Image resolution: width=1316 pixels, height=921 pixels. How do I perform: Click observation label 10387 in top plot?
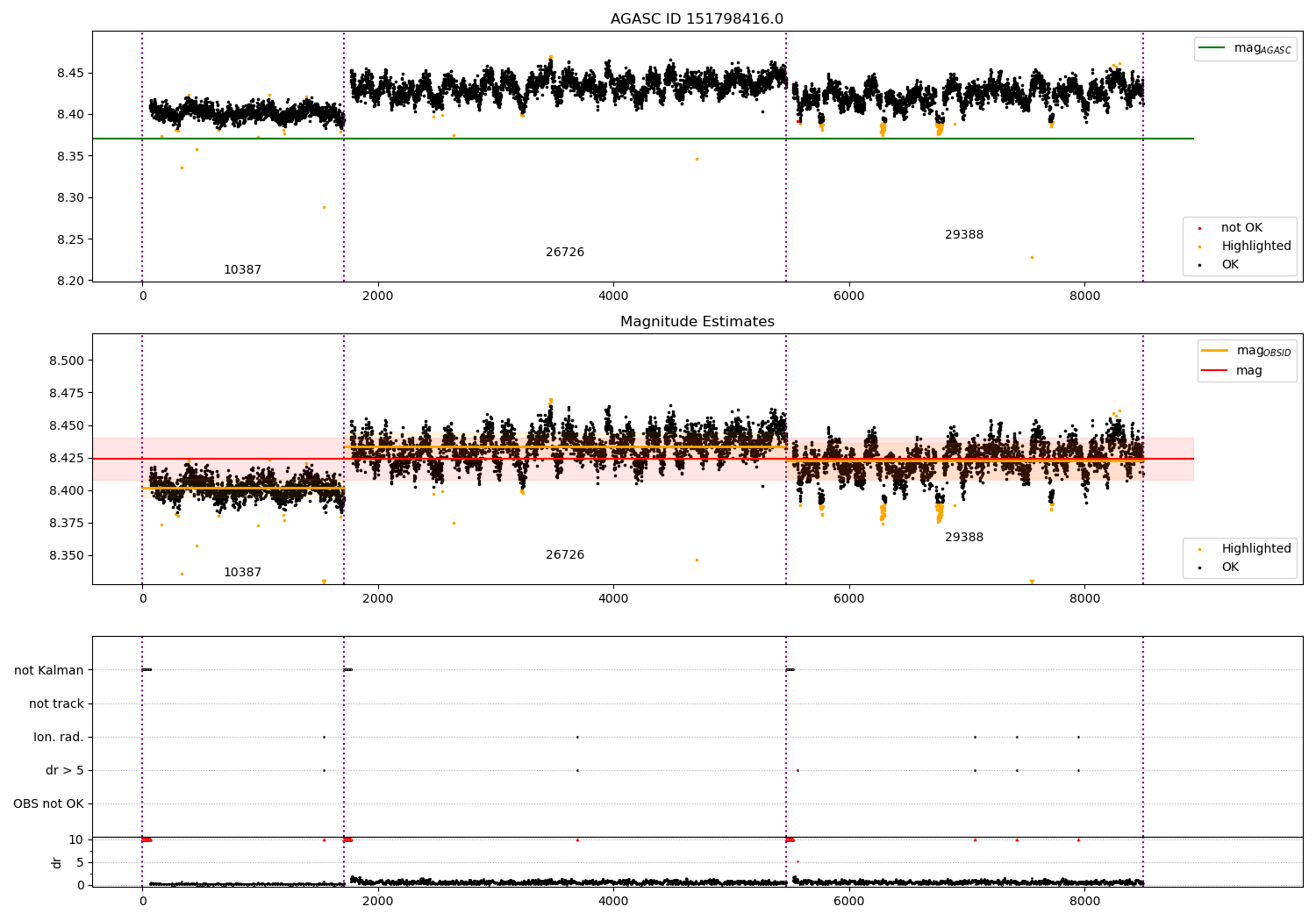pos(242,270)
